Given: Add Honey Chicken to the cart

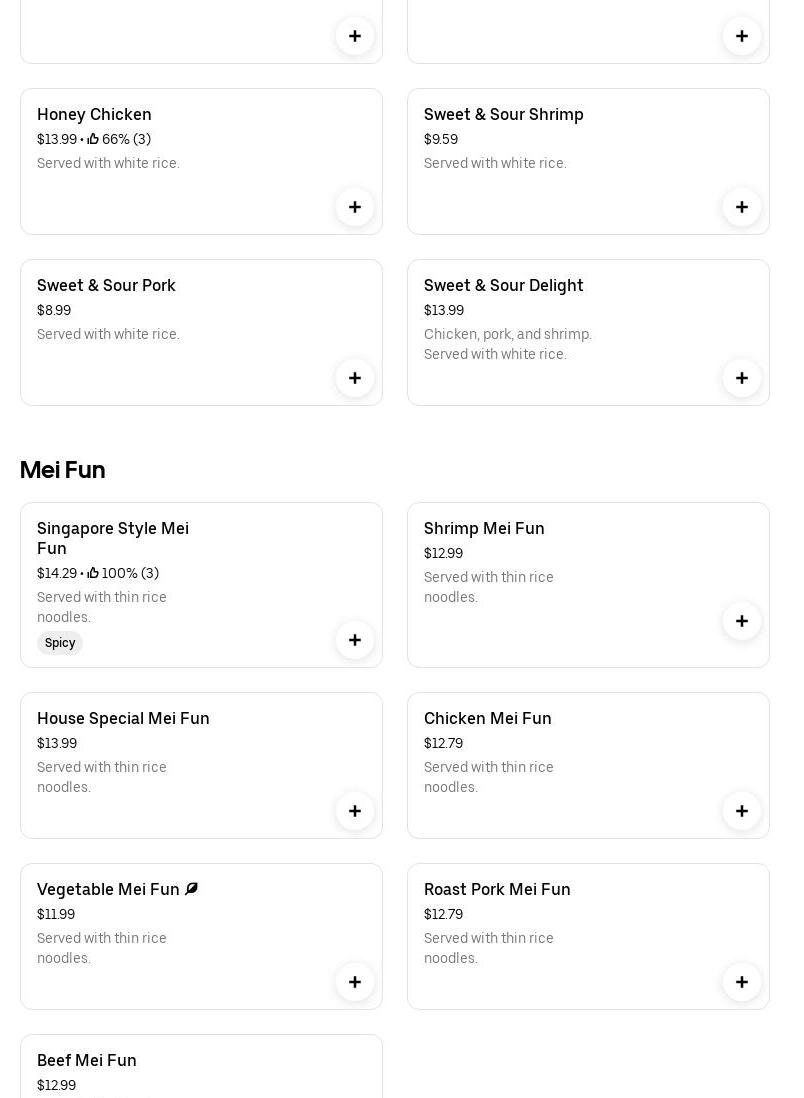Looking at the screenshot, I should 355,207.
